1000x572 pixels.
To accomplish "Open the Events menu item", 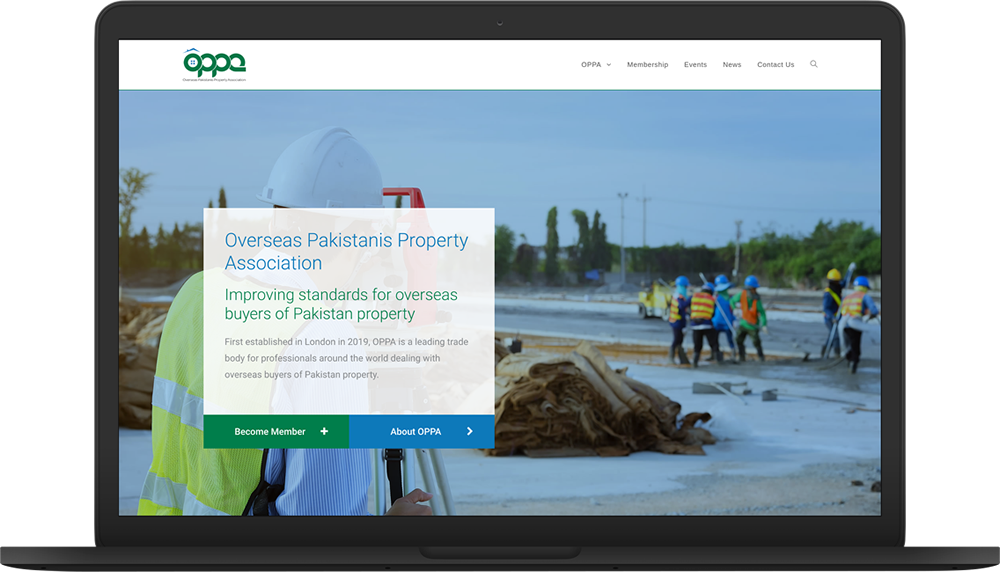I will point(695,64).
